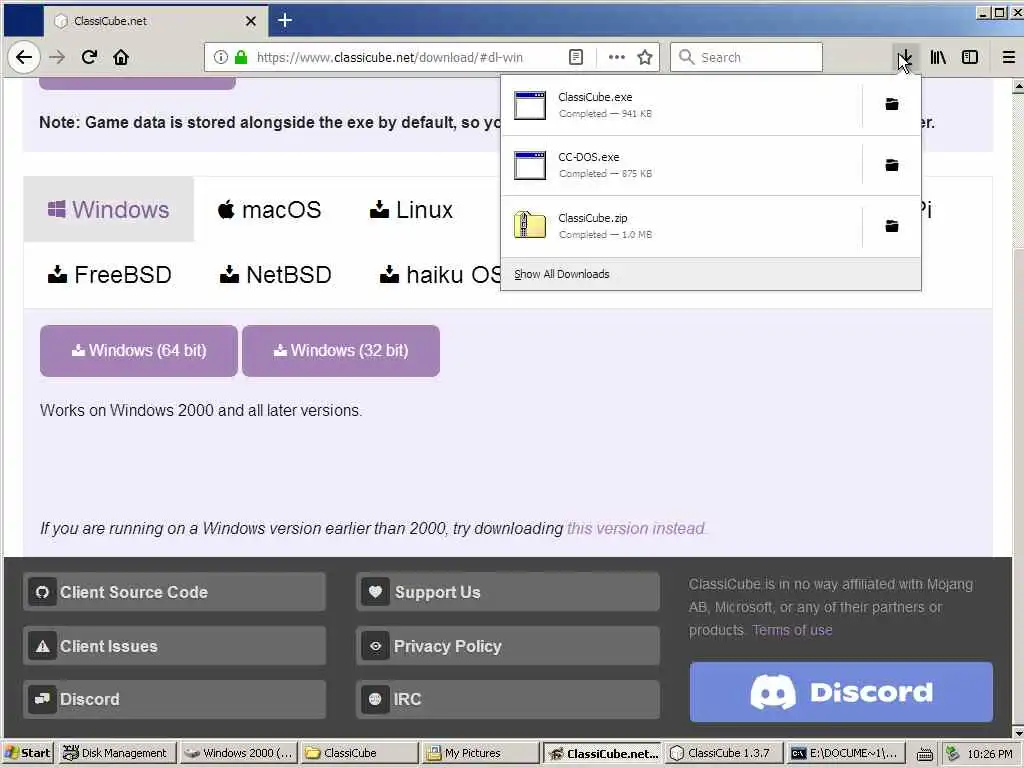Bookmark this page with the star icon
1024x768 pixels.
point(645,57)
